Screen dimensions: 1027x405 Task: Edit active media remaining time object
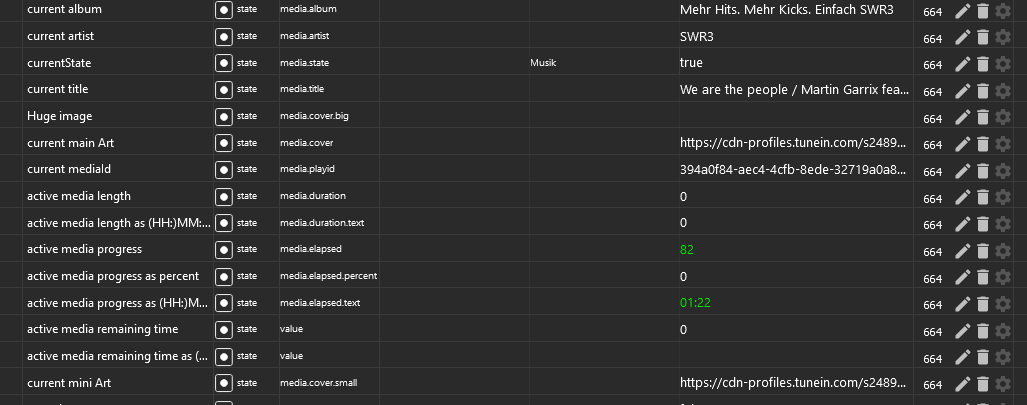pyautogui.click(x=962, y=330)
